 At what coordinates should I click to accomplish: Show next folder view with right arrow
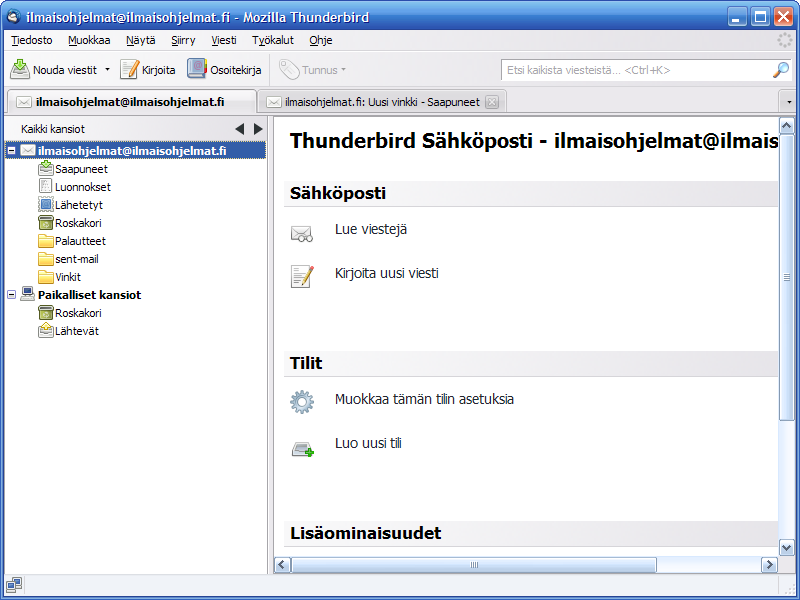click(x=258, y=129)
